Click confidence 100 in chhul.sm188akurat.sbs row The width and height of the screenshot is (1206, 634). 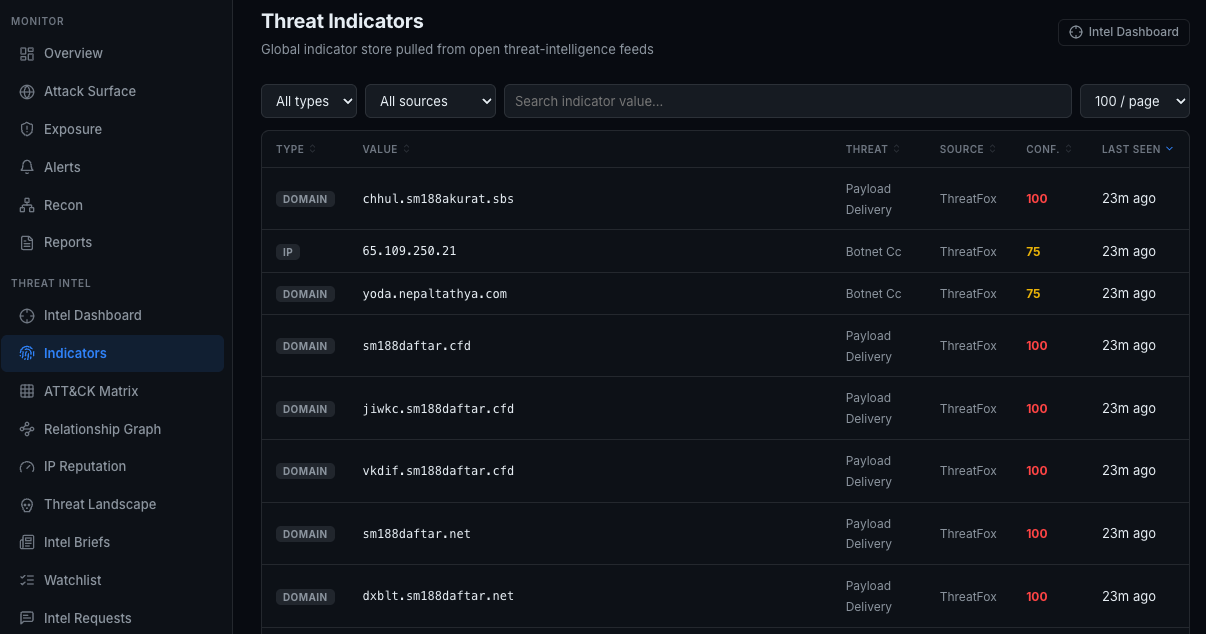pos(1037,199)
